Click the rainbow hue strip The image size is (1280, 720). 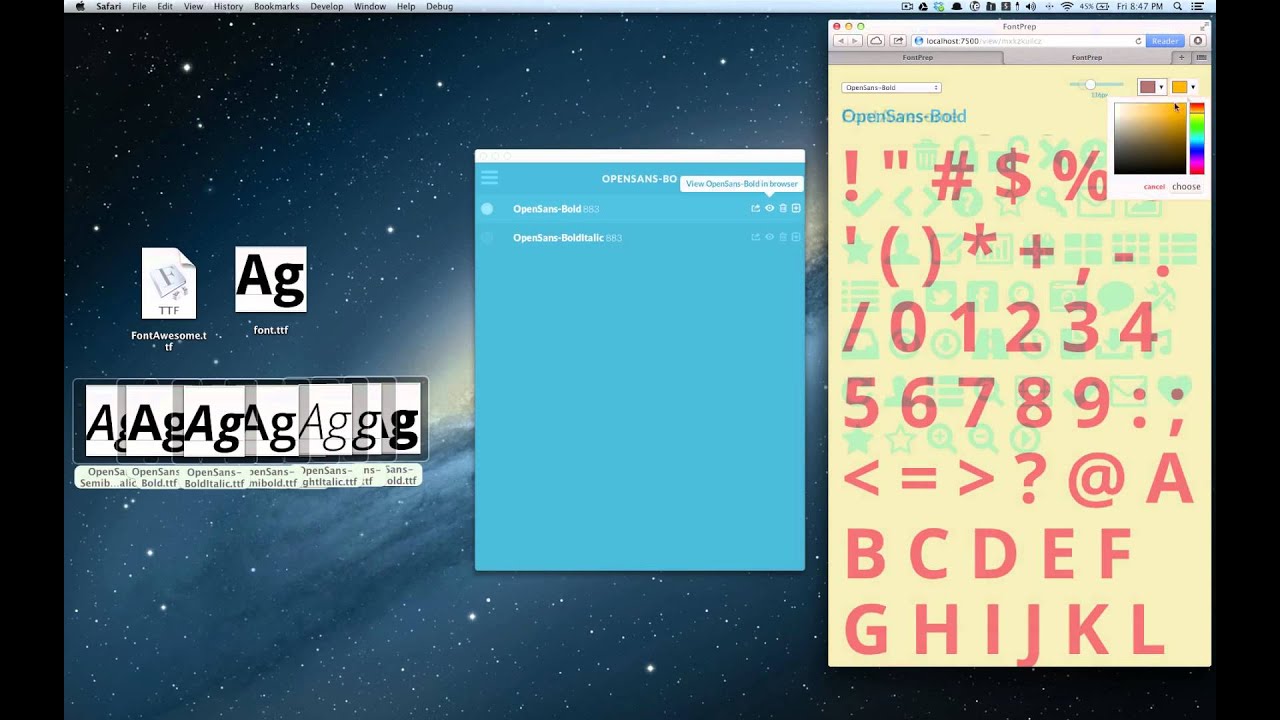[1196, 138]
